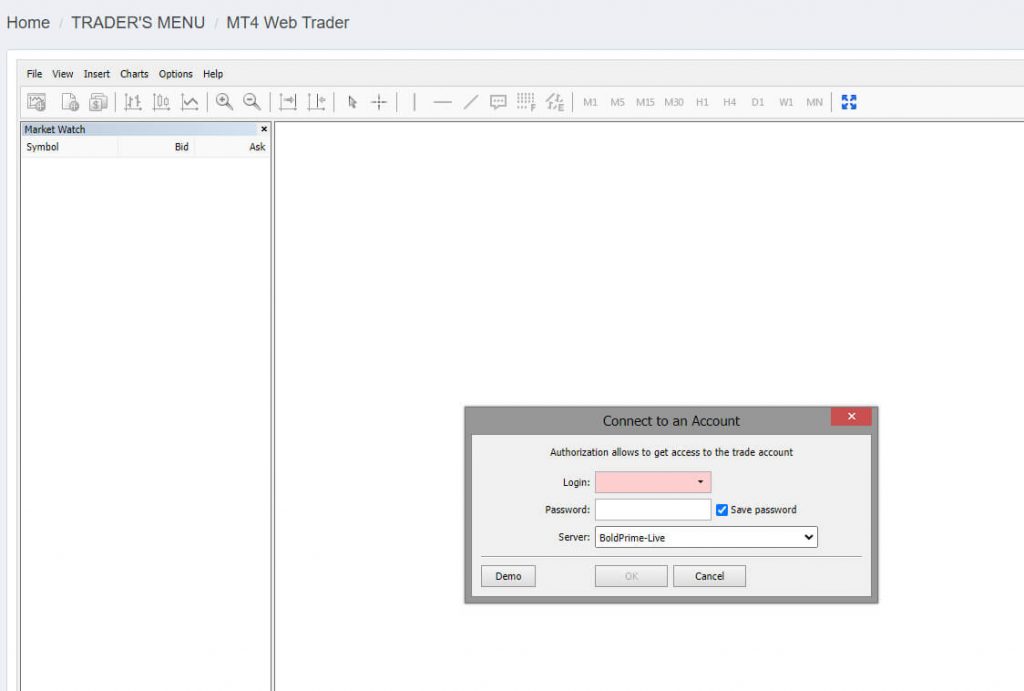Switch to bar chart view
The width and height of the screenshot is (1024, 691).
pyautogui.click(x=133, y=102)
